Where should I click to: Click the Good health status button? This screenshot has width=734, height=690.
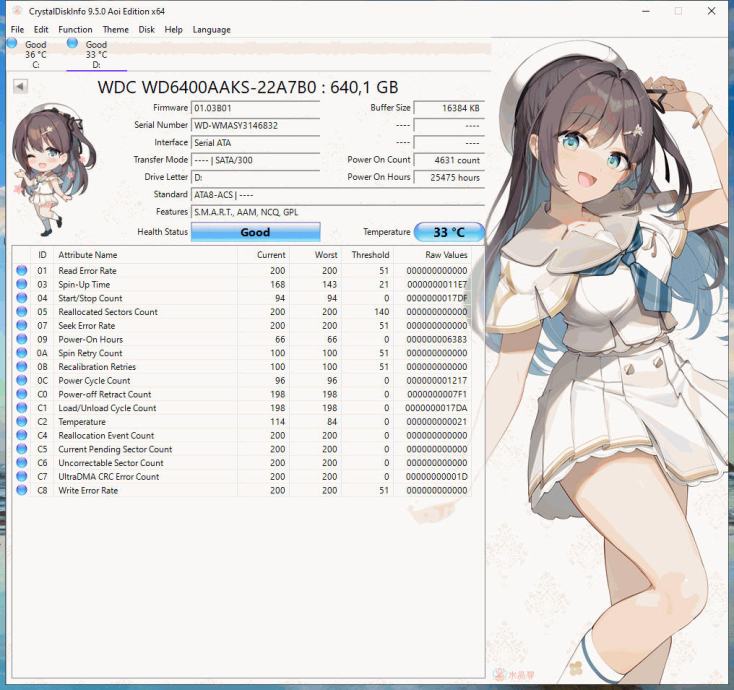tap(255, 232)
